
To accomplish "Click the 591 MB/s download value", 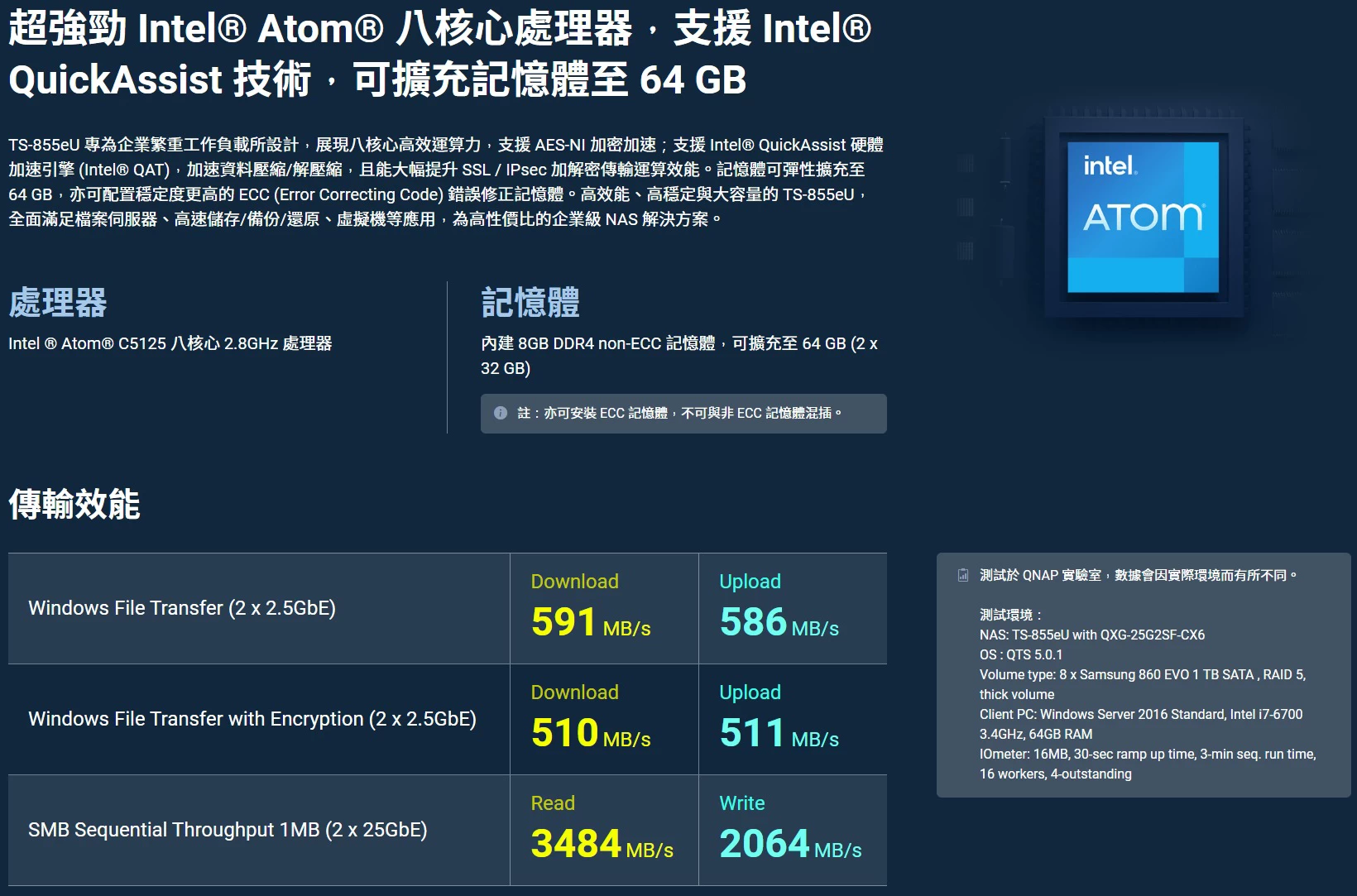I will coord(591,622).
